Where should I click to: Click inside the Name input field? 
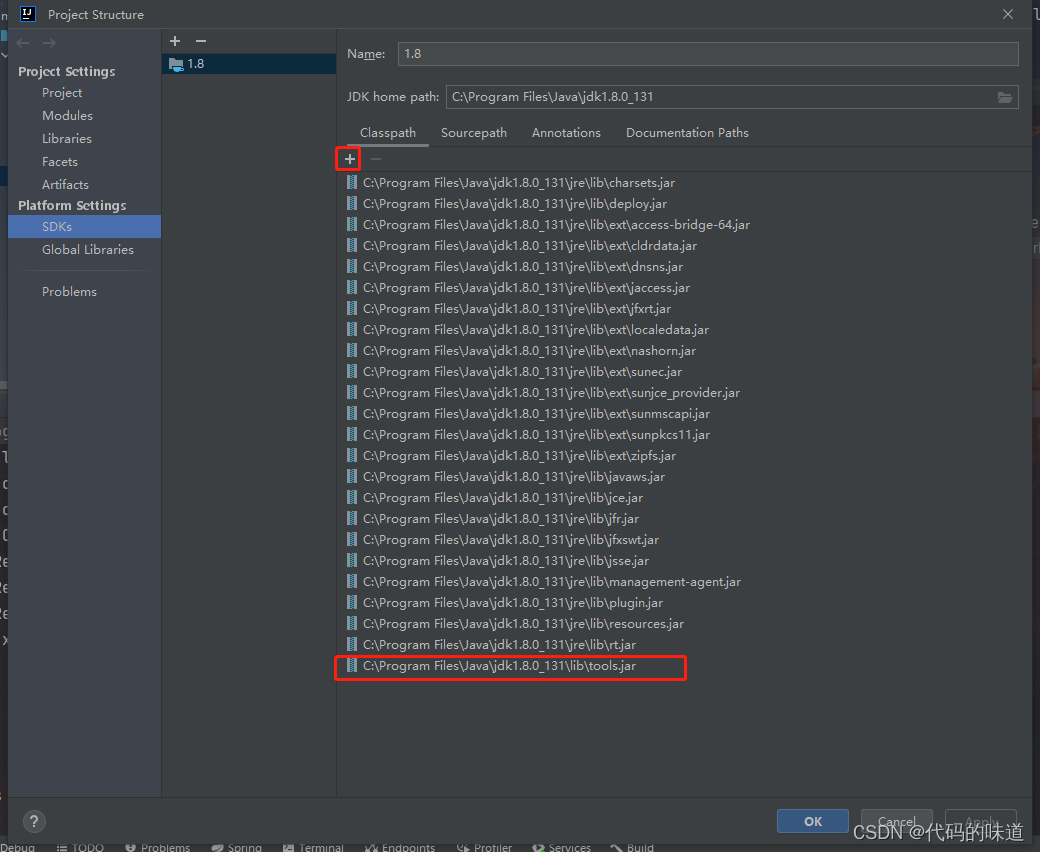700,53
